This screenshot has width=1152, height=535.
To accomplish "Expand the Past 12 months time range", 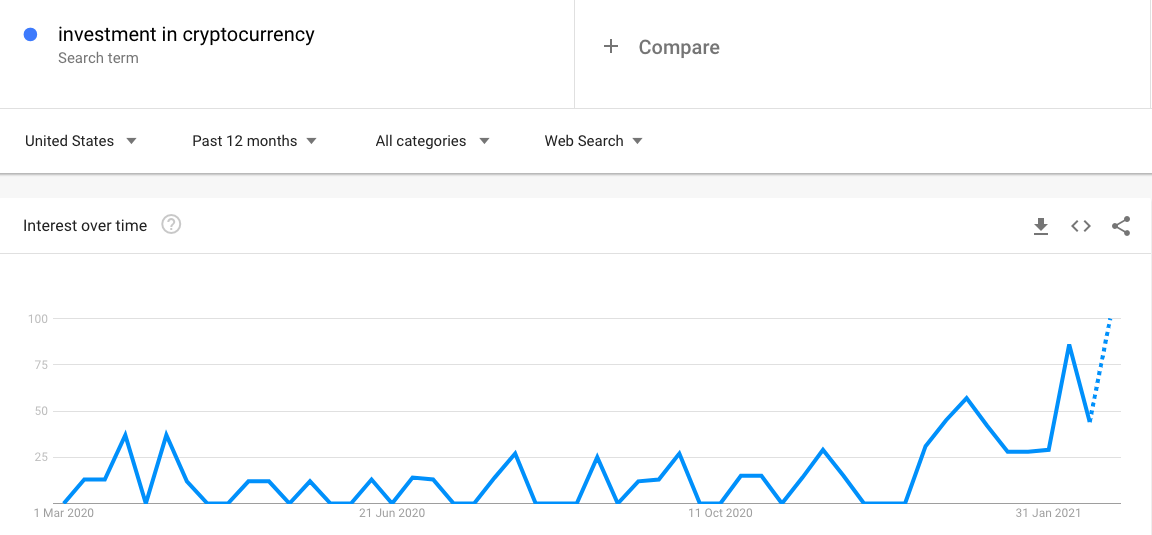I will 254,141.
